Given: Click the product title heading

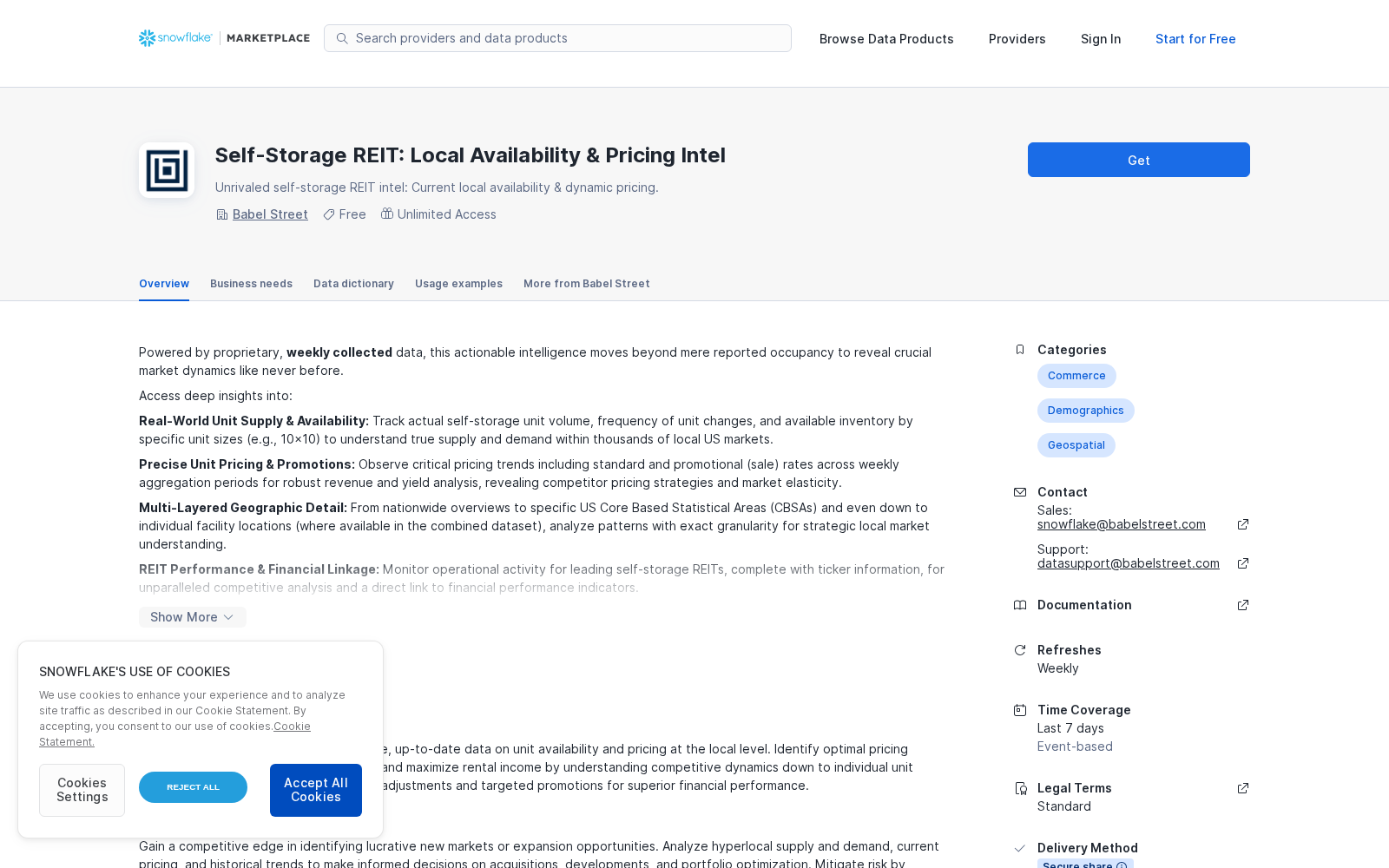Looking at the screenshot, I should (471, 155).
